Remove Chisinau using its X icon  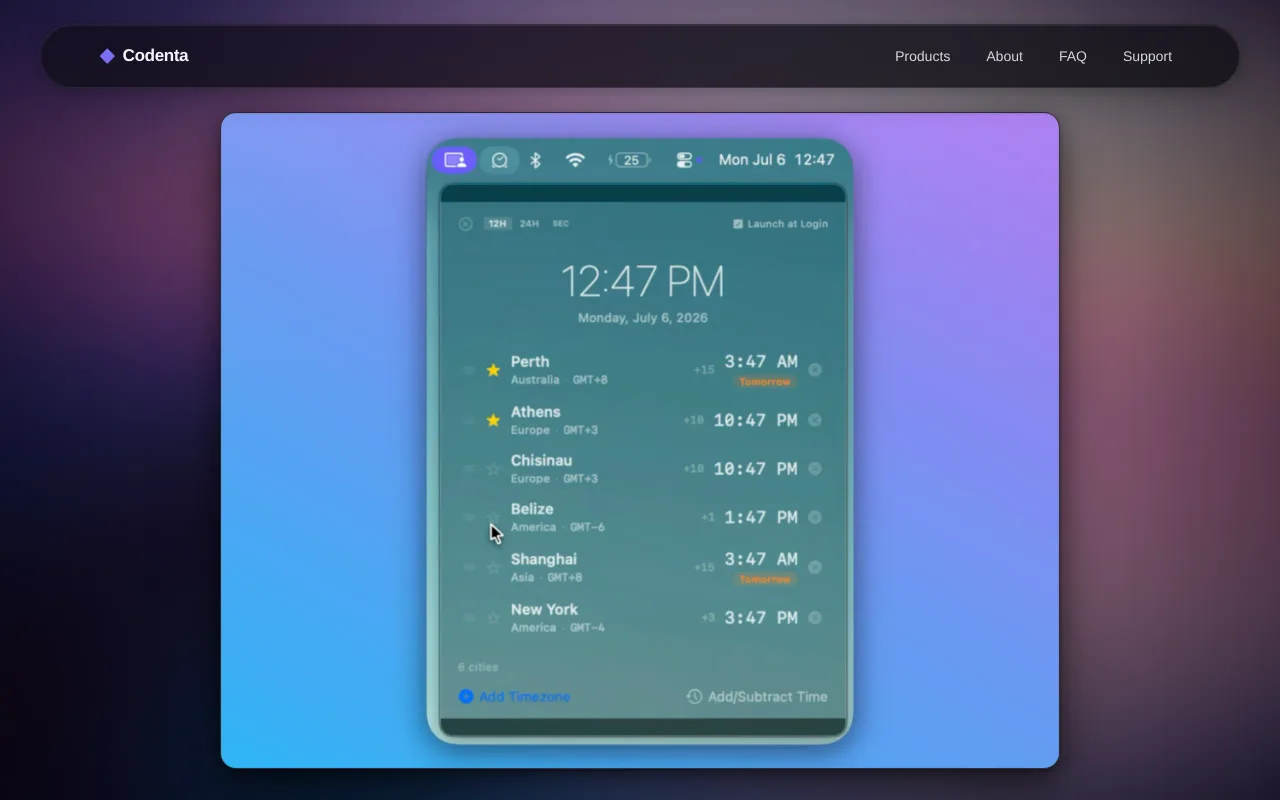[815, 469]
